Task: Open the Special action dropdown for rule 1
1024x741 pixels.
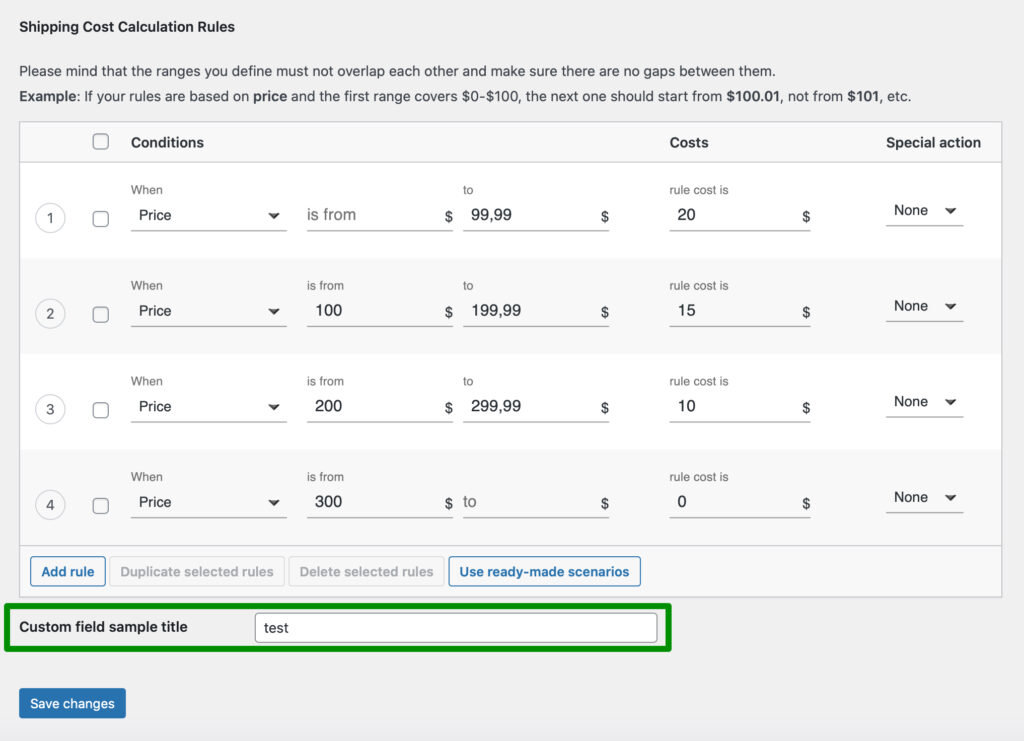Action: pos(922,210)
